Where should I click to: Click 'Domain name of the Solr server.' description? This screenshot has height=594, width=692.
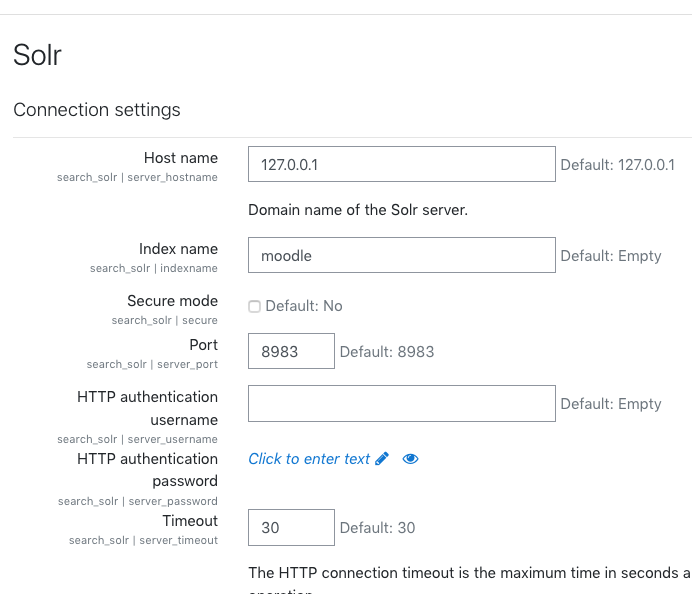pos(358,210)
